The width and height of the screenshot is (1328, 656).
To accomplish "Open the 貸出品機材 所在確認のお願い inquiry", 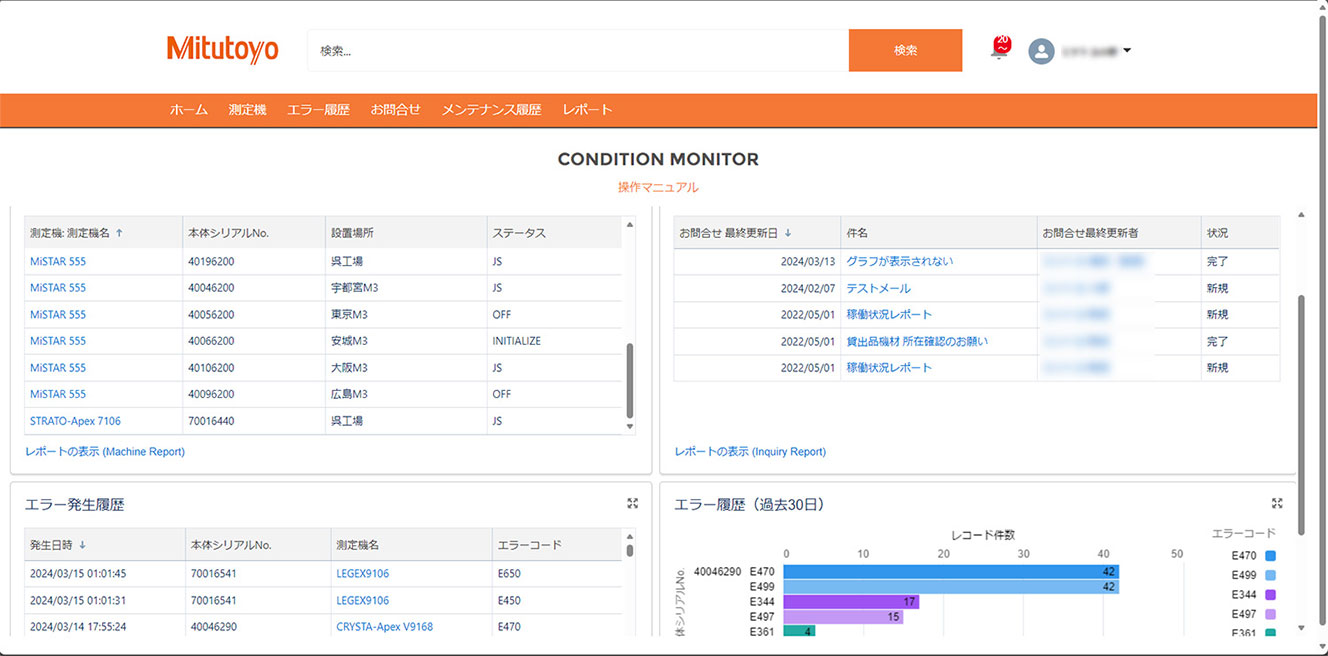I will pyautogui.click(x=917, y=341).
